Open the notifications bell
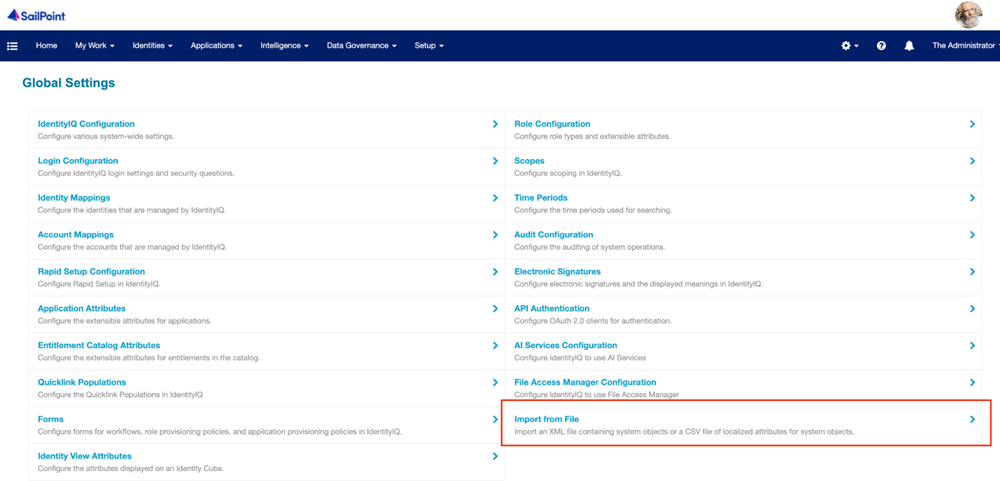This screenshot has height=481, width=1000. (909, 46)
